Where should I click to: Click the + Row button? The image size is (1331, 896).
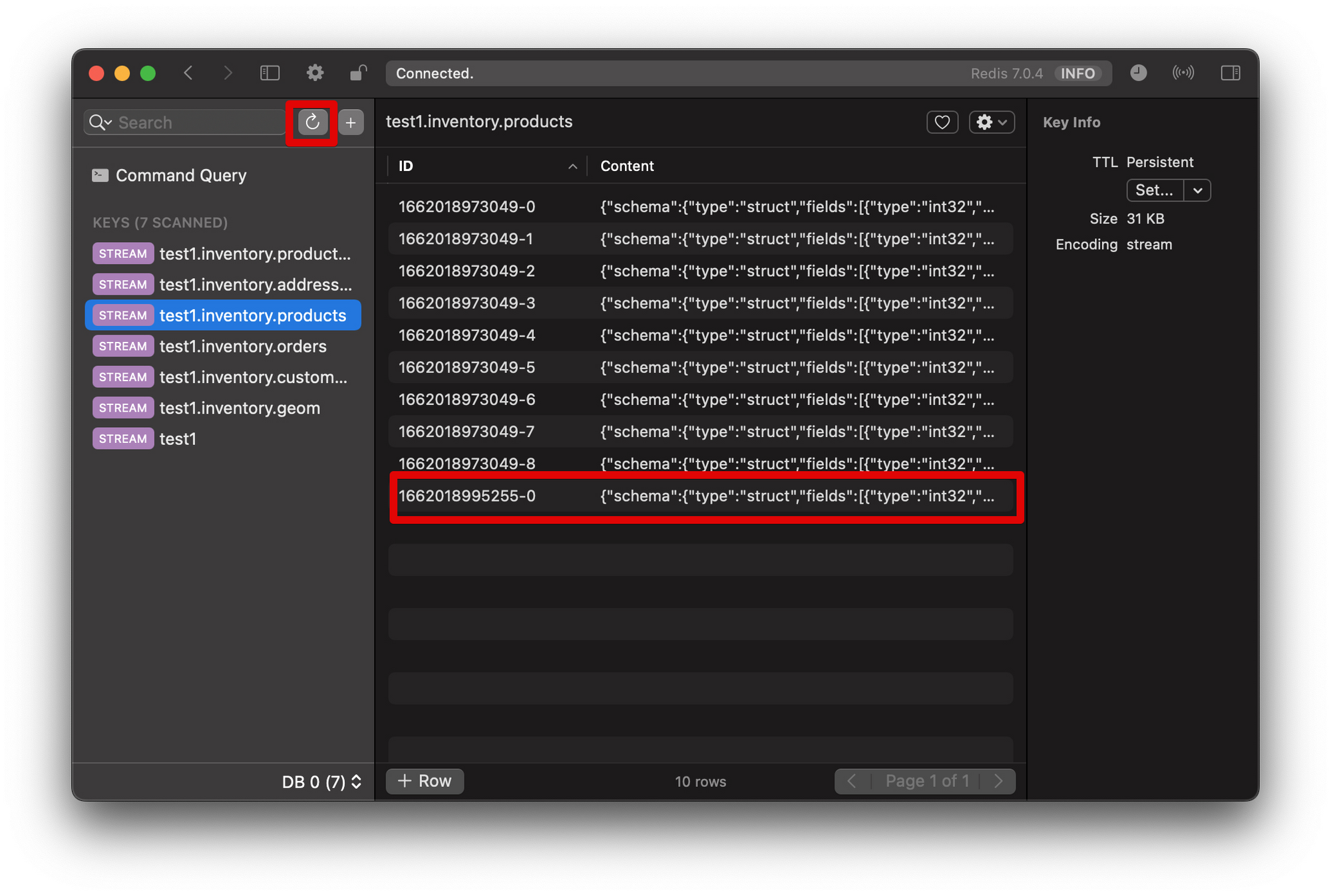pos(425,781)
